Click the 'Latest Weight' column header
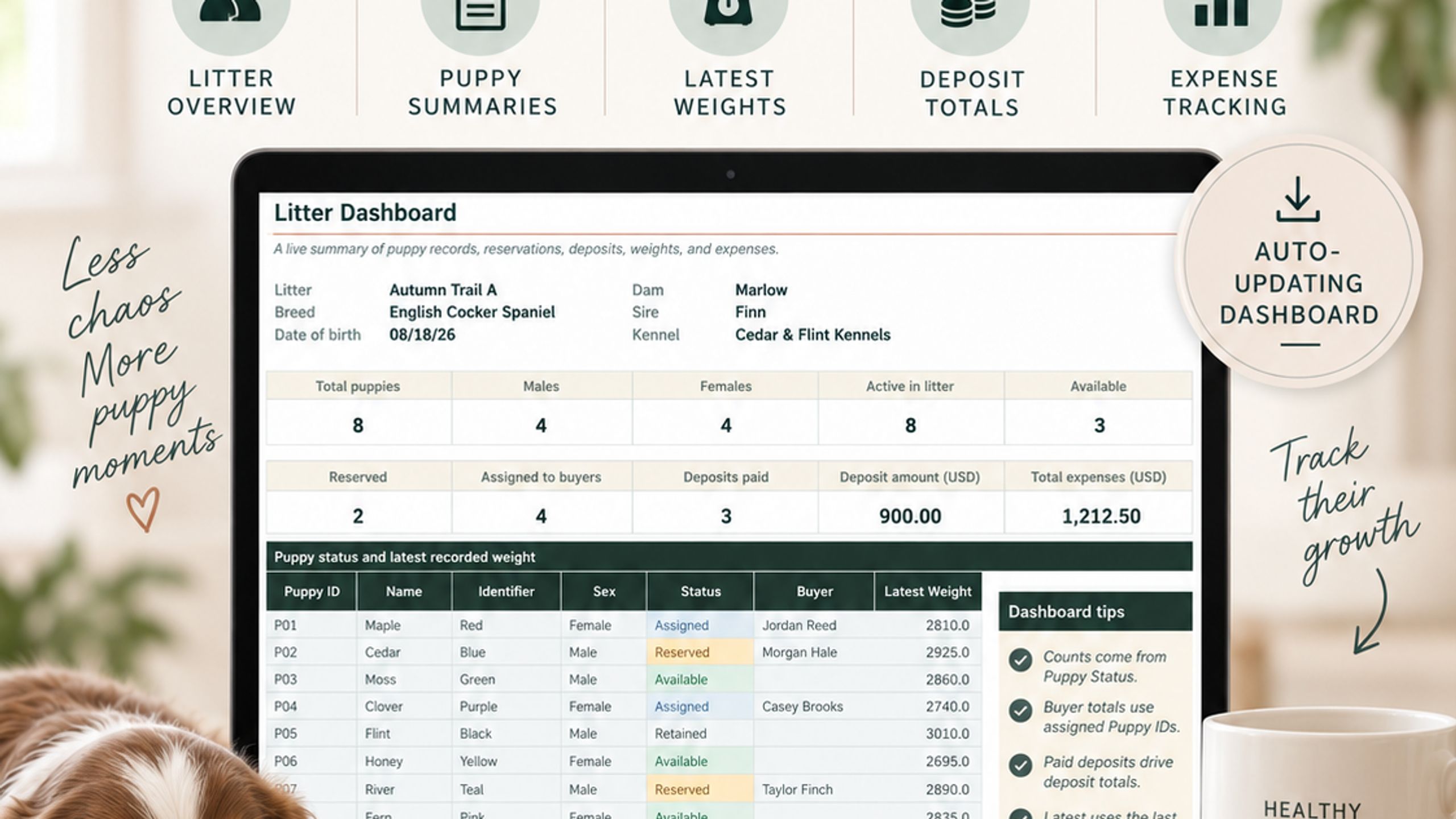The height and width of the screenshot is (819, 1456). pos(928,591)
